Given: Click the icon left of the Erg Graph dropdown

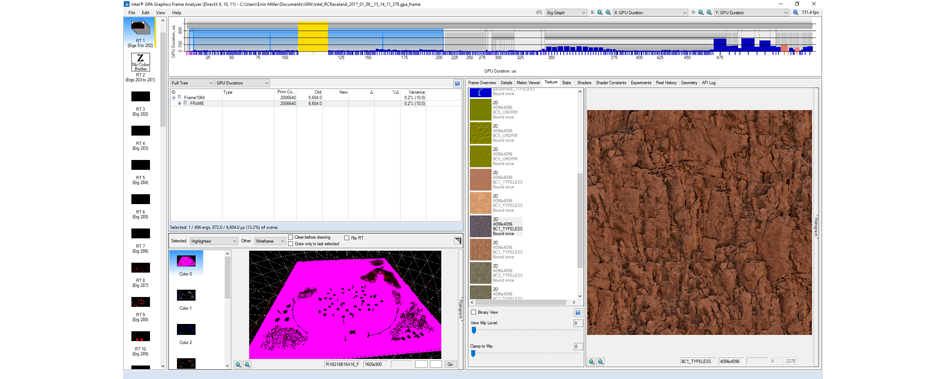Looking at the screenshot, I should pyautogui.click(x=539, y=12).
